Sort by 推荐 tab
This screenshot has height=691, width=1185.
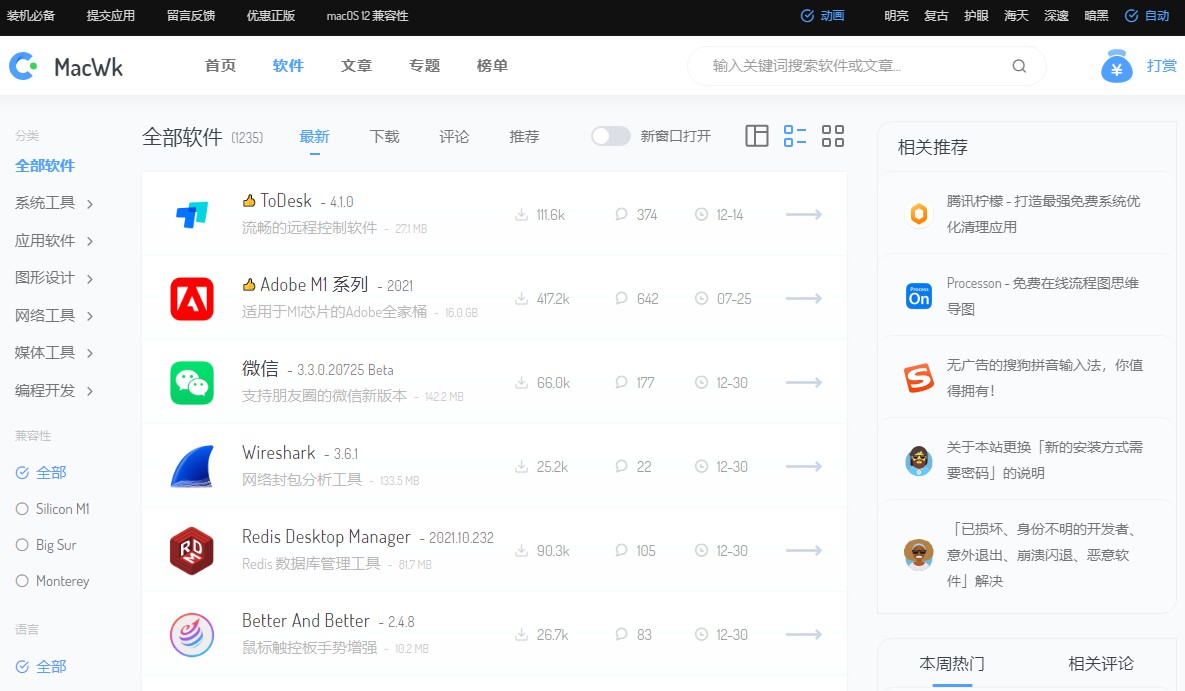point(524,137)
